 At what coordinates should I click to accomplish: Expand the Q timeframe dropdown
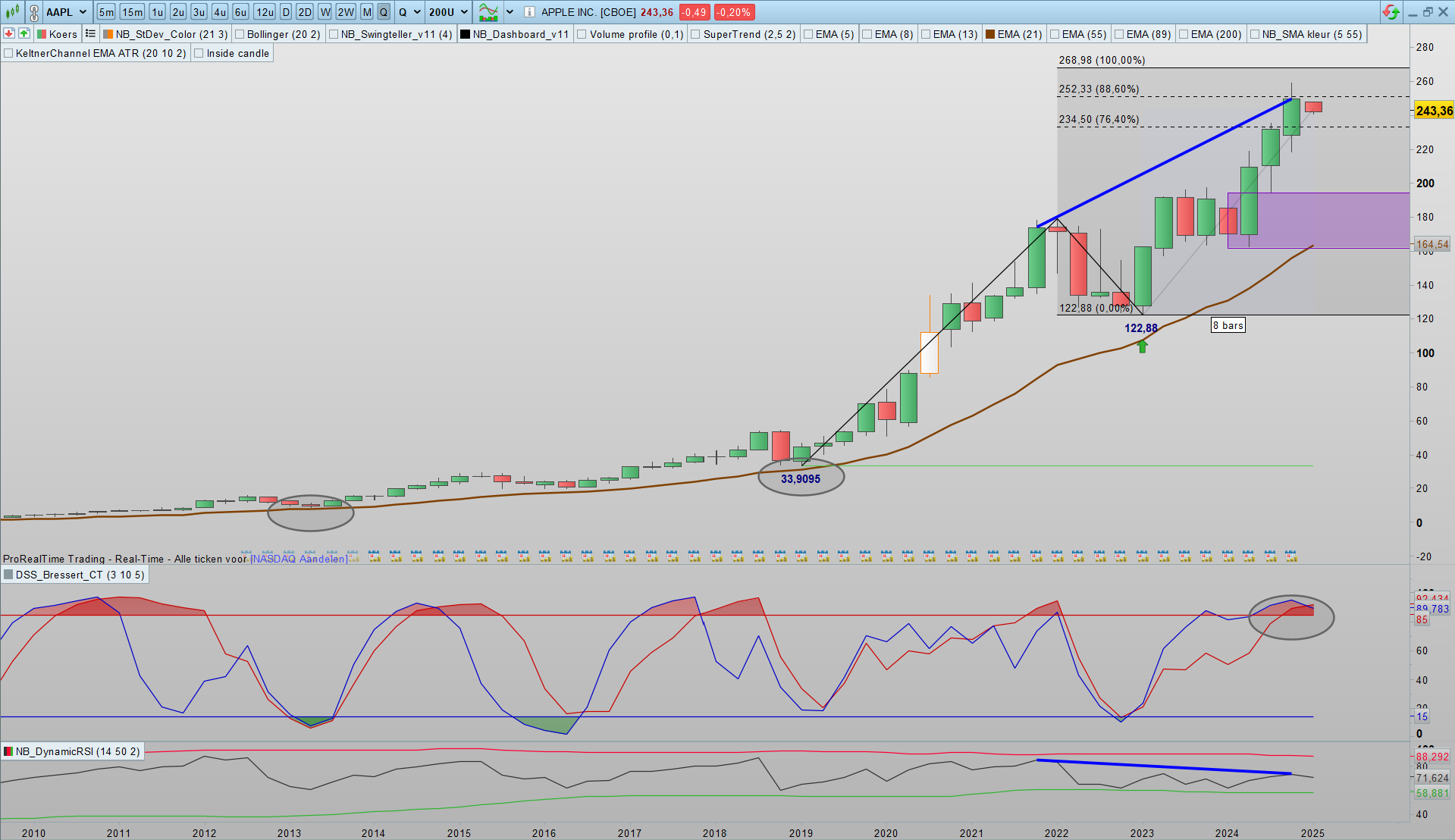(409, 12)
